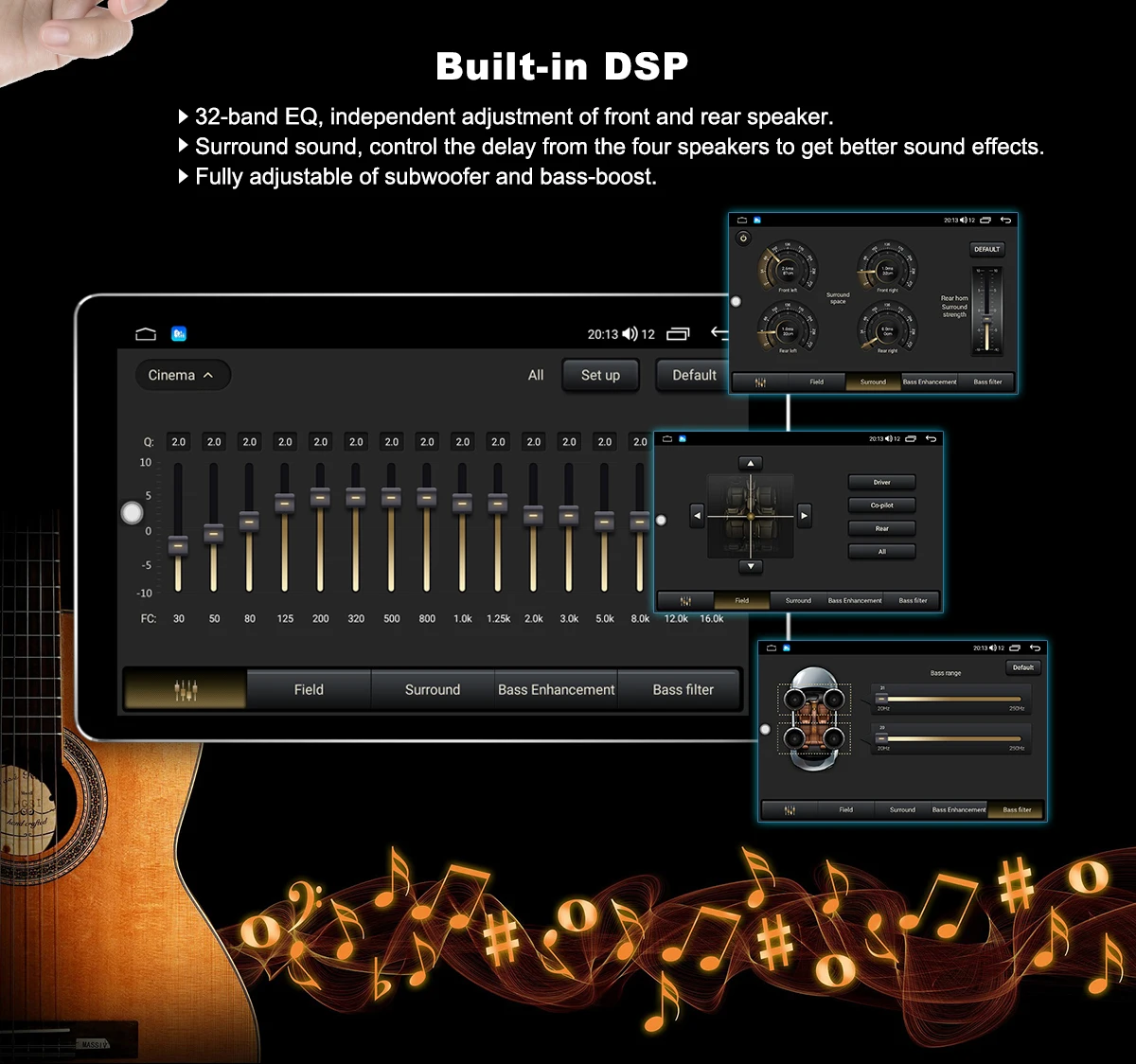1136x1064 pixels.
Task: Open the Bass filter tab in the main EQ screen
Action: click(683, 689)
